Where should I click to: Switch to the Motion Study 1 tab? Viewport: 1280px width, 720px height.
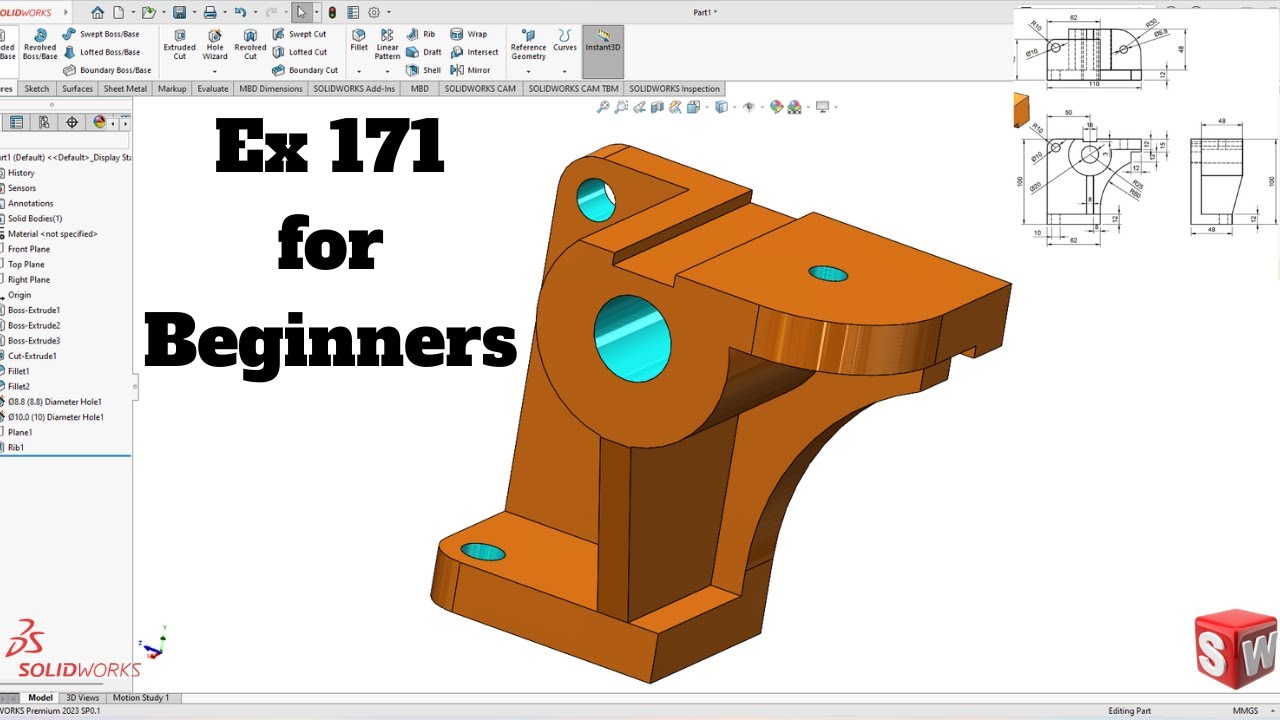141,698
